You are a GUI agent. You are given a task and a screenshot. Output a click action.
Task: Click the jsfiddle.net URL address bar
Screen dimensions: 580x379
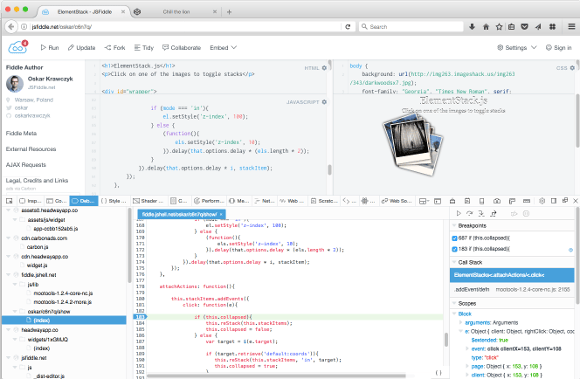[x=181, y=27]
